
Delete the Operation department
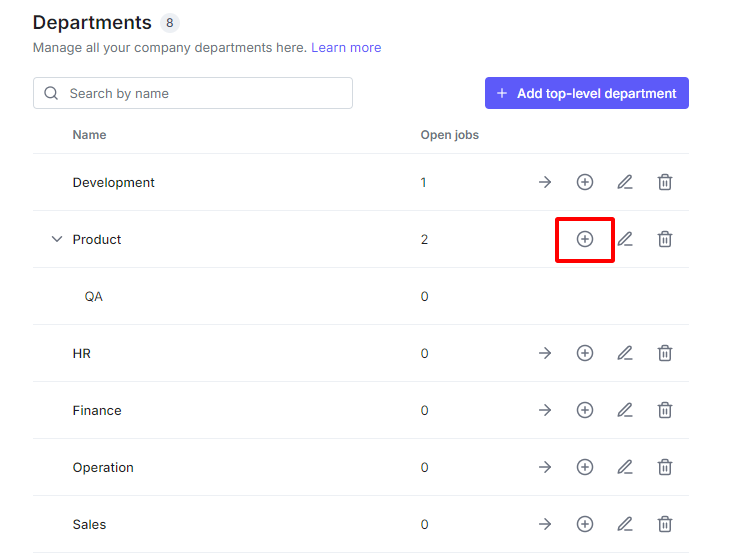coord(665,467)
